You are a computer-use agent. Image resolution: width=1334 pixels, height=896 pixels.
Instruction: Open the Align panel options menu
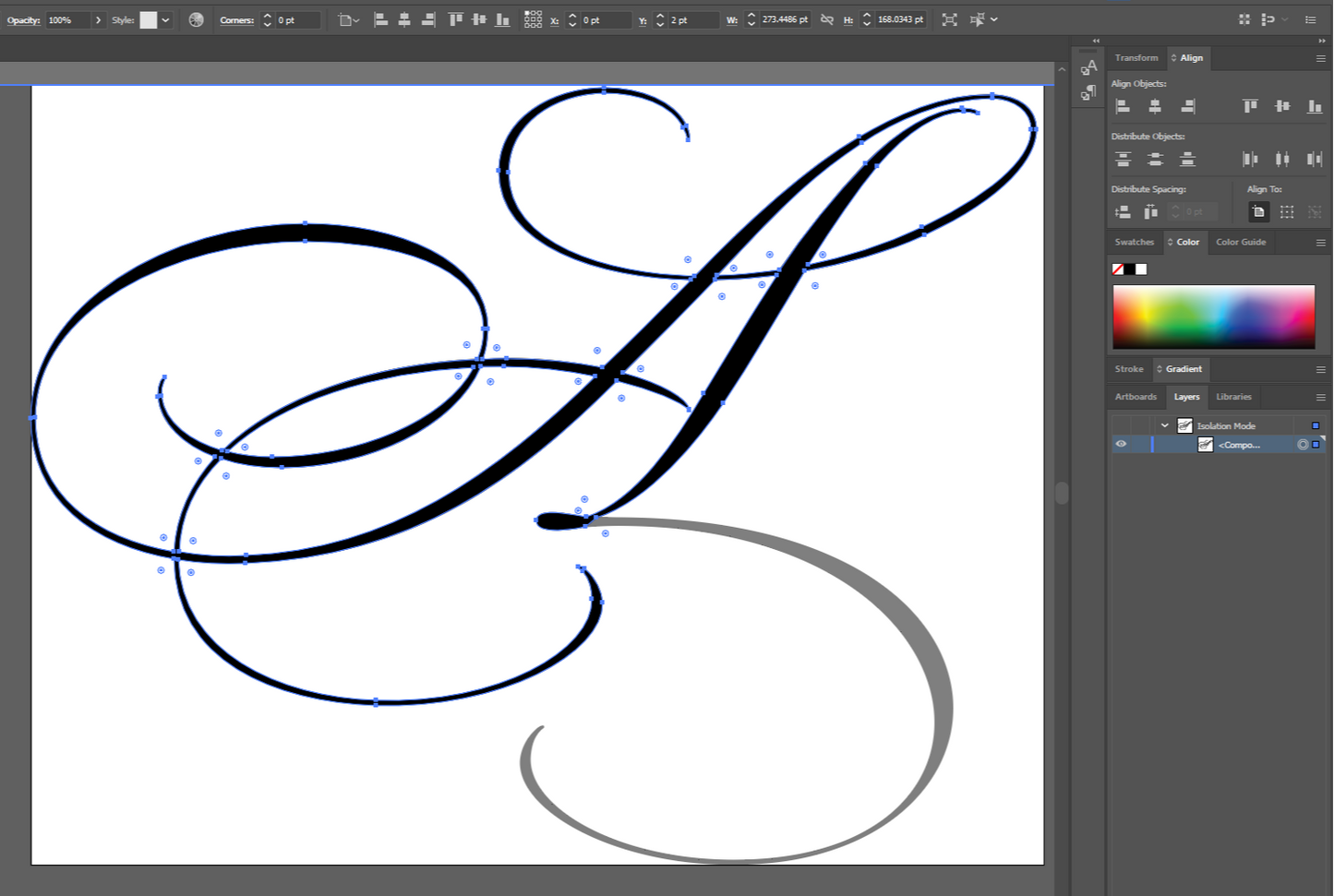[x=1320, y=58]
